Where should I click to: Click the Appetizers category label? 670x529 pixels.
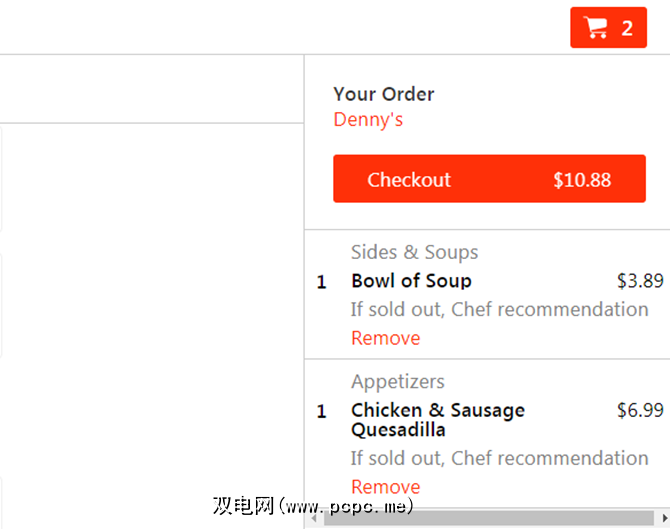pos(397,381)
